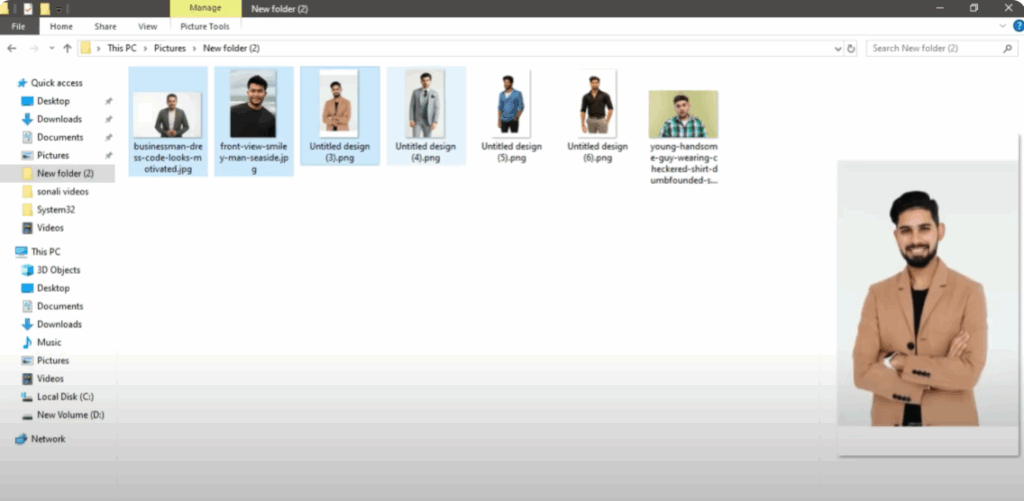Open Pictures under Quick access
This screenshot has height=501, width=1024.
(x=52, y=155)
